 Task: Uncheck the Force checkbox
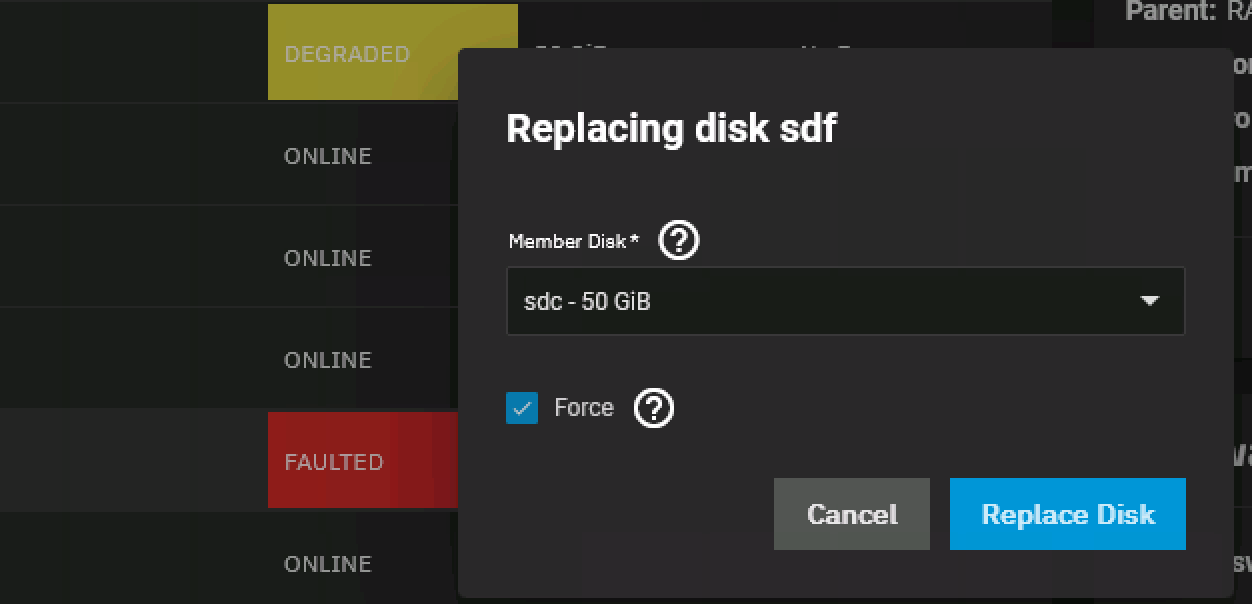[x=522, y=408]
